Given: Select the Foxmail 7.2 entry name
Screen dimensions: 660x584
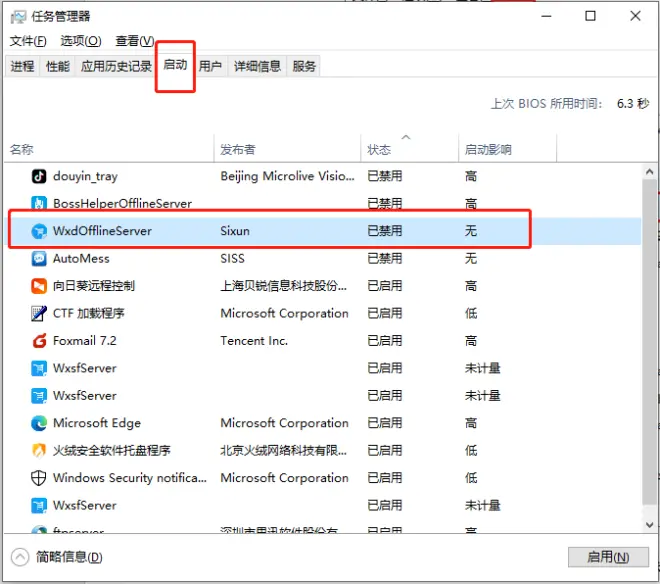Looking at the screenshot, I should click(85, 341).
